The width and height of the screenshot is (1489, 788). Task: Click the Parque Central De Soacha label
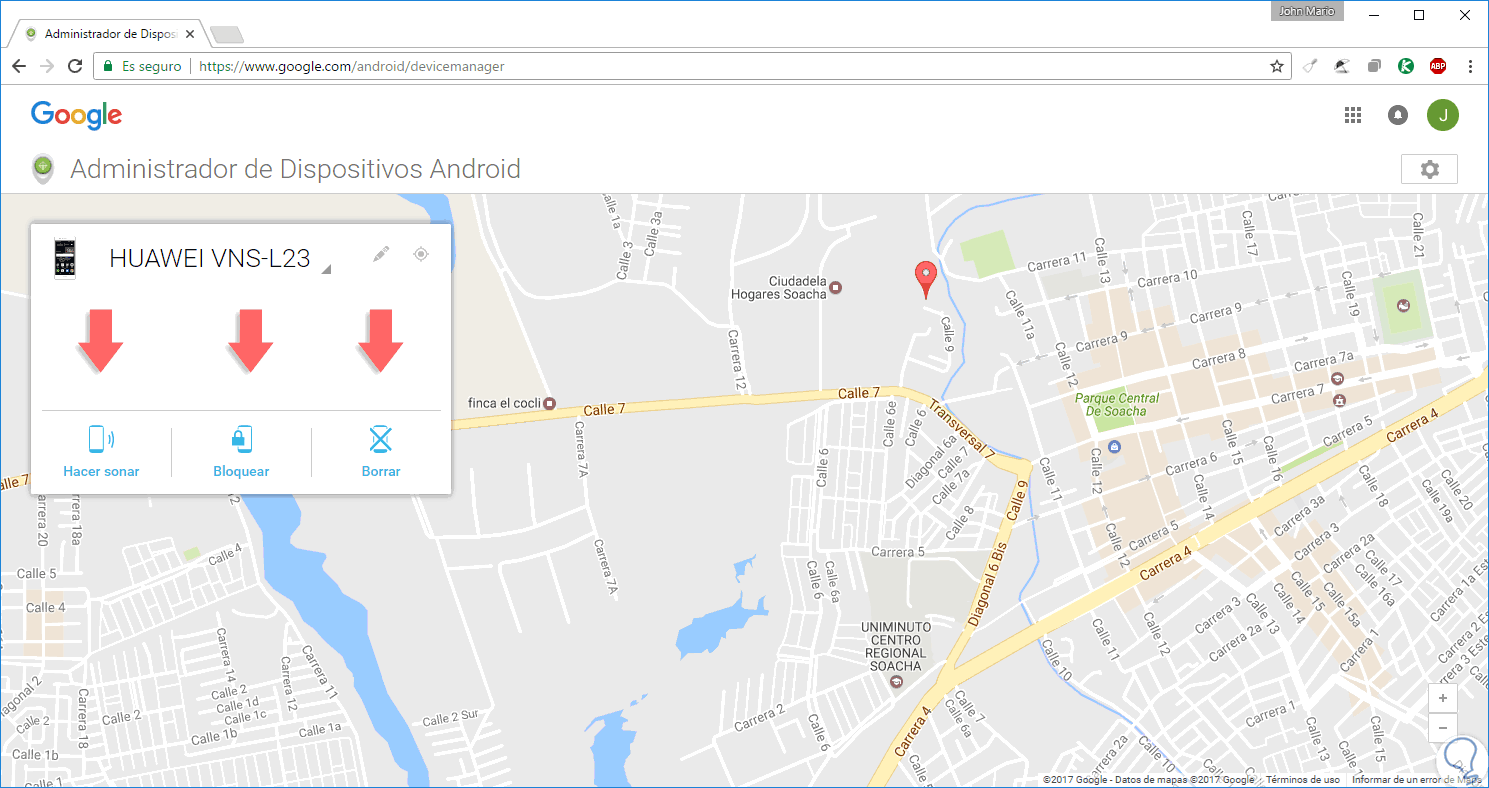(1117, 405)
